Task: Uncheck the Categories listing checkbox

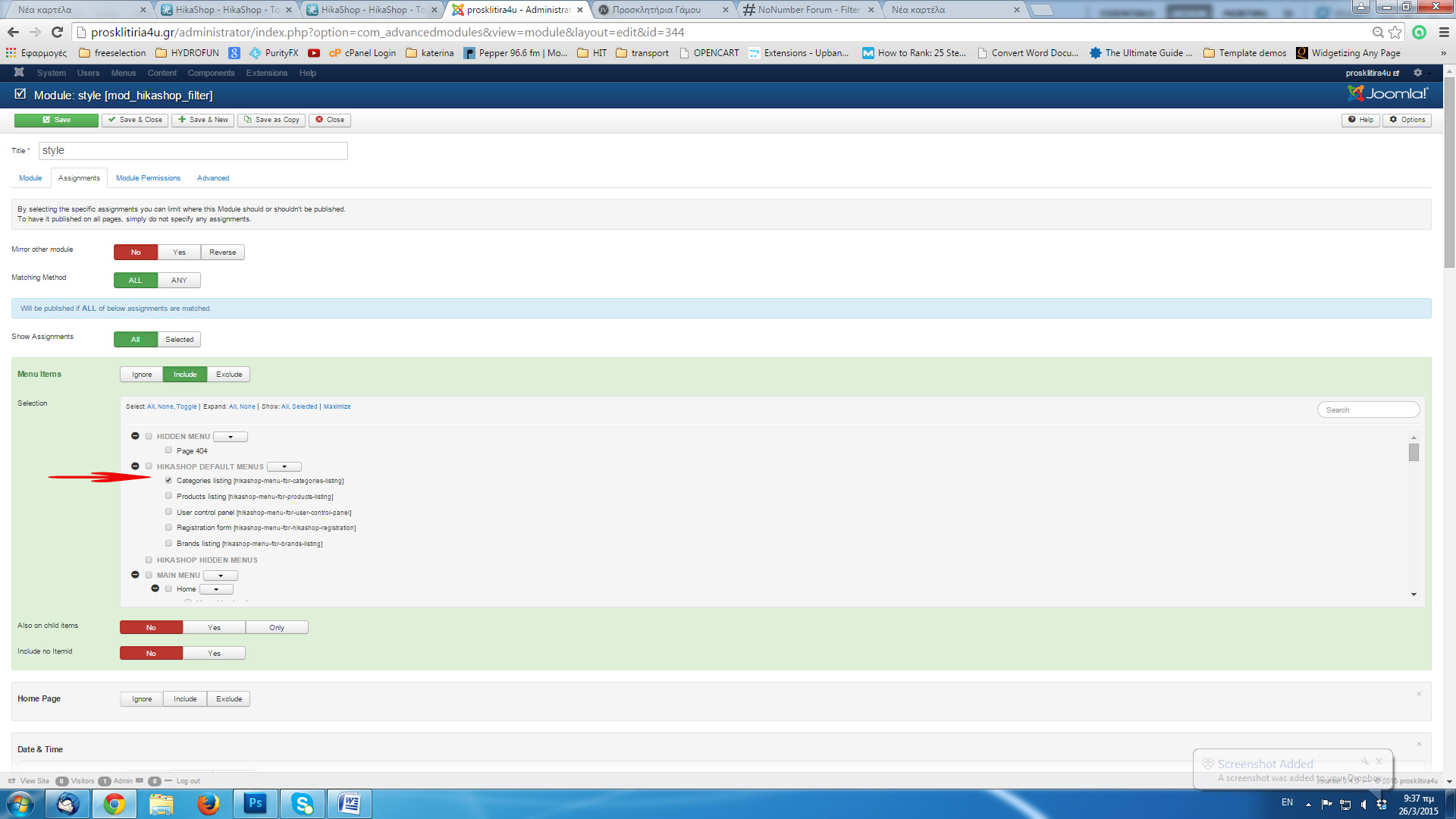Action: (168, 480)
